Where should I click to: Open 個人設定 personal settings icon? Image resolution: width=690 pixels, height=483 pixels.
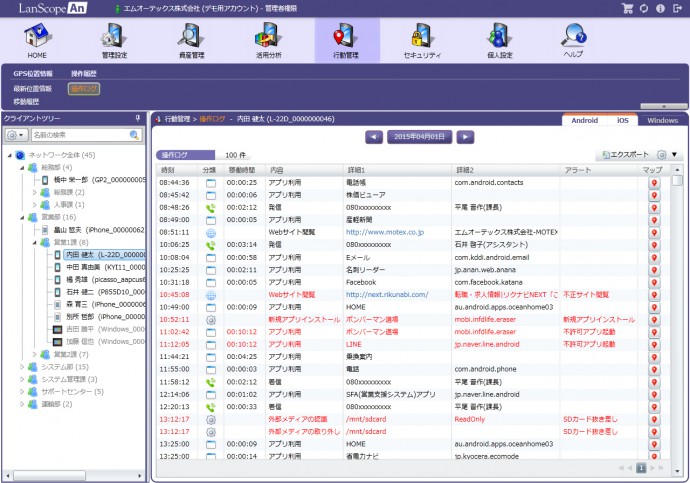[x=500, y=40]
